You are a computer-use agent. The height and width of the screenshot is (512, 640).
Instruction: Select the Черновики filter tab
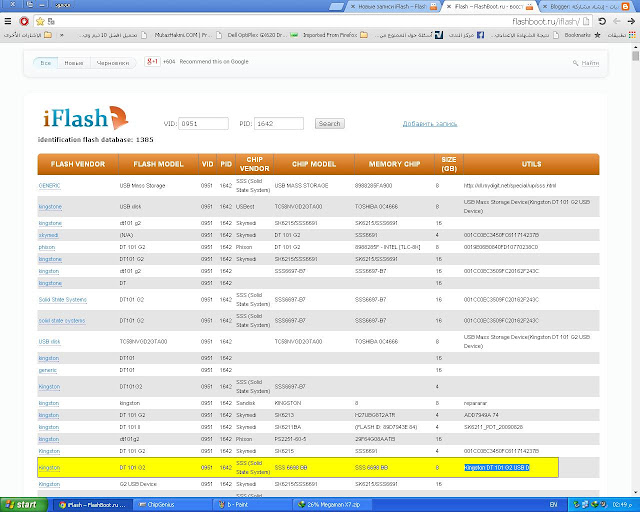pyautogui.click(x=113, y=63)
